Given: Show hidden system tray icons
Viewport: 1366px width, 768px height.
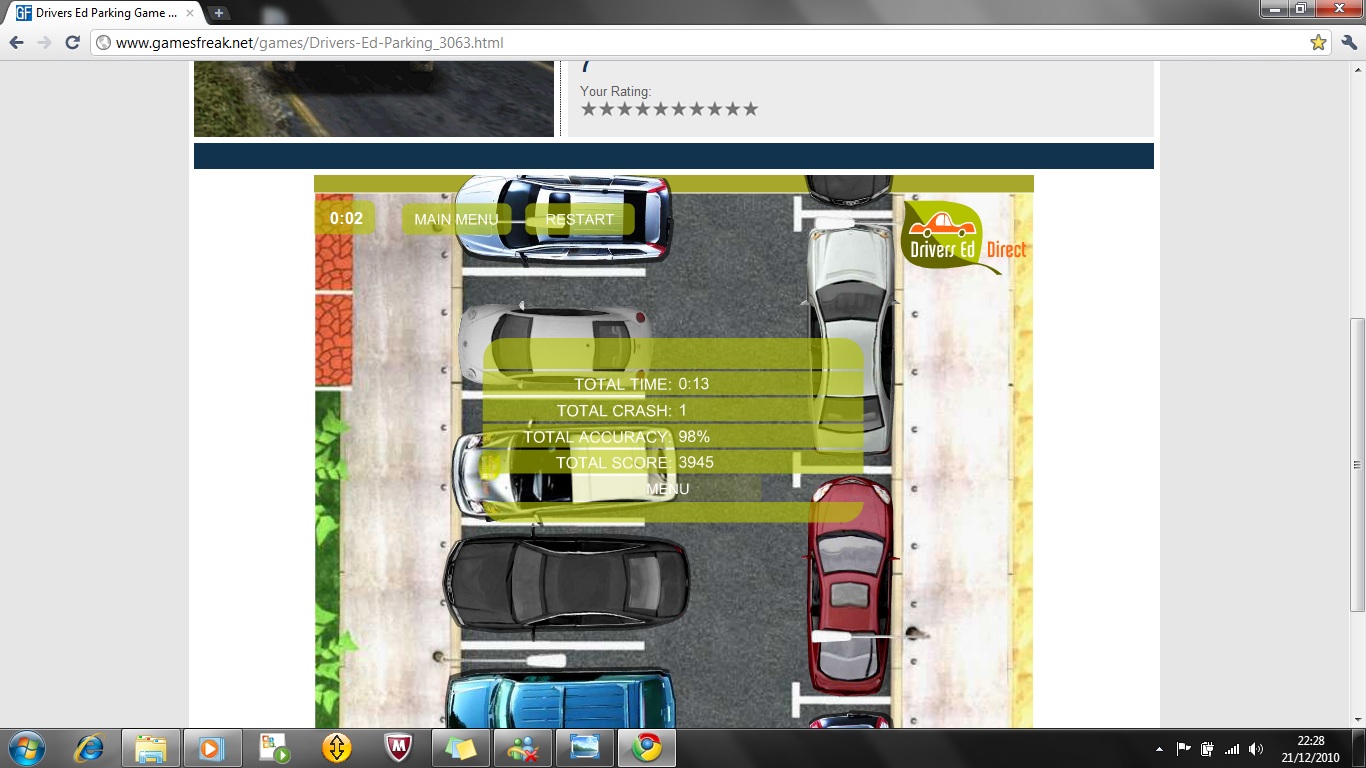Looking at the screenshot, I should click(x=1159, y=748).
